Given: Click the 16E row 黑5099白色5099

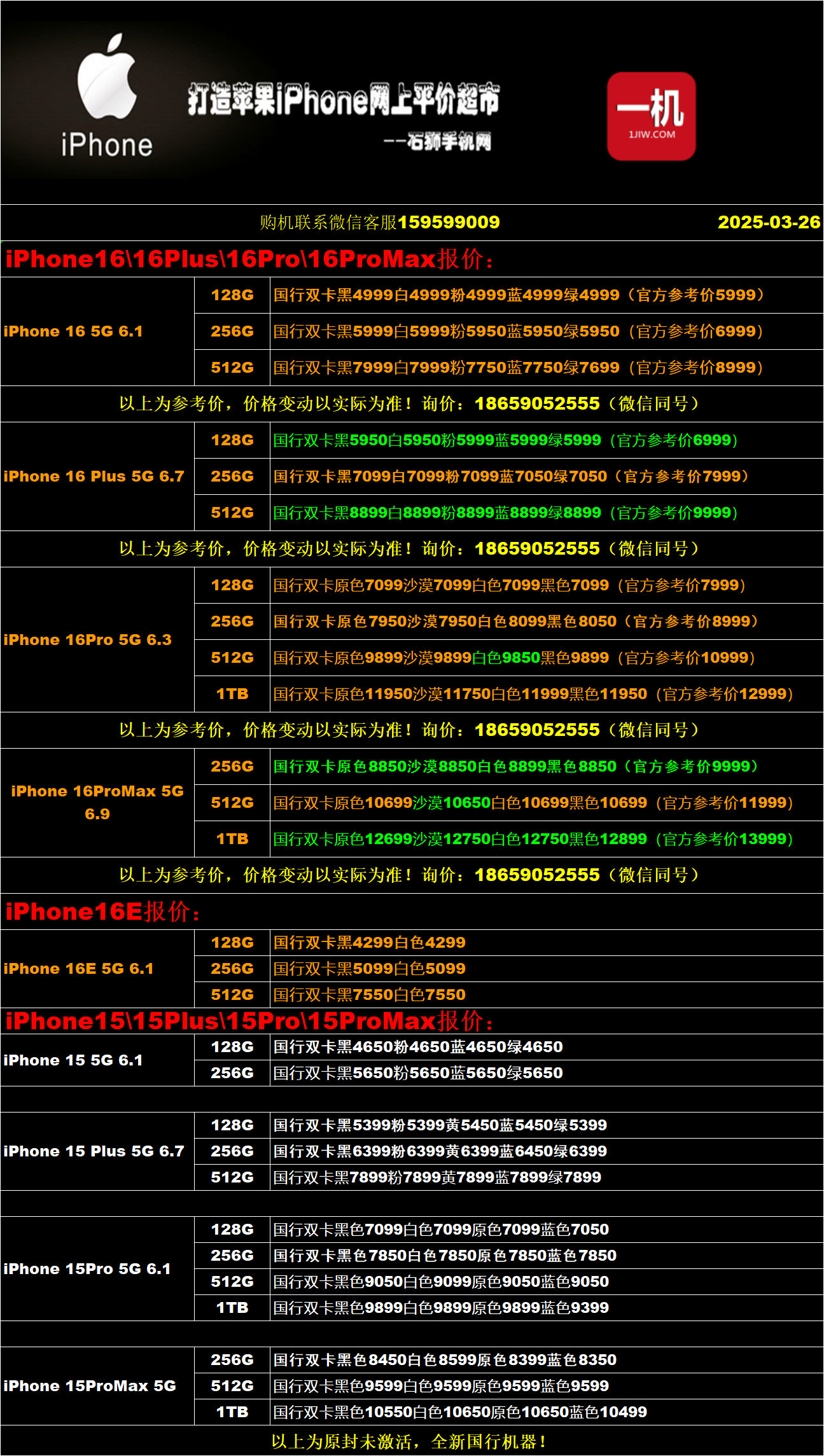Looking at the screenshot, I should pos(547,969).
